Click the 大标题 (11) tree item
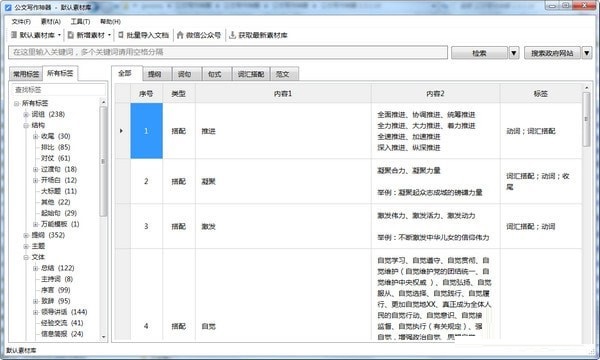The height and width of the screenshot is (360, 600). 59,191
